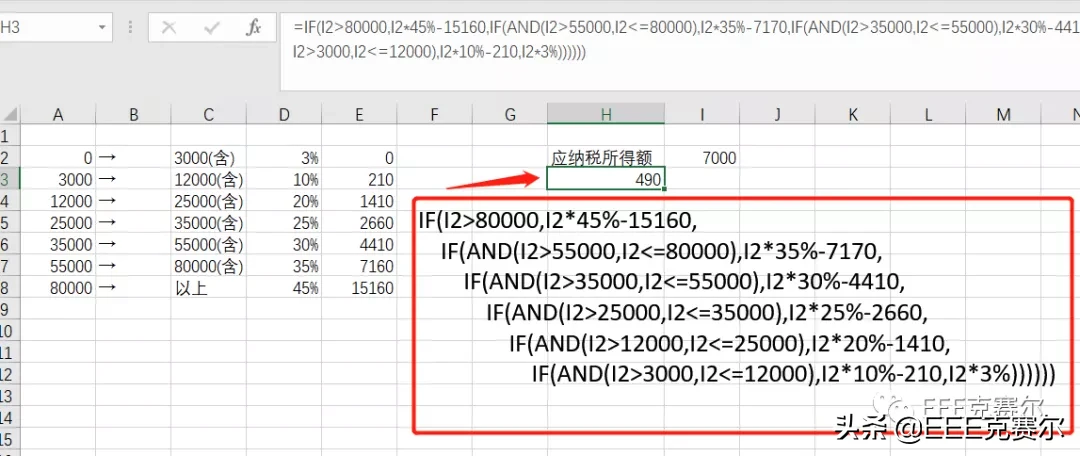Image resolution: width=1080 pixels, height=456 pixels.
Task: Click the 25% rate cell
Action: (284, 223)
